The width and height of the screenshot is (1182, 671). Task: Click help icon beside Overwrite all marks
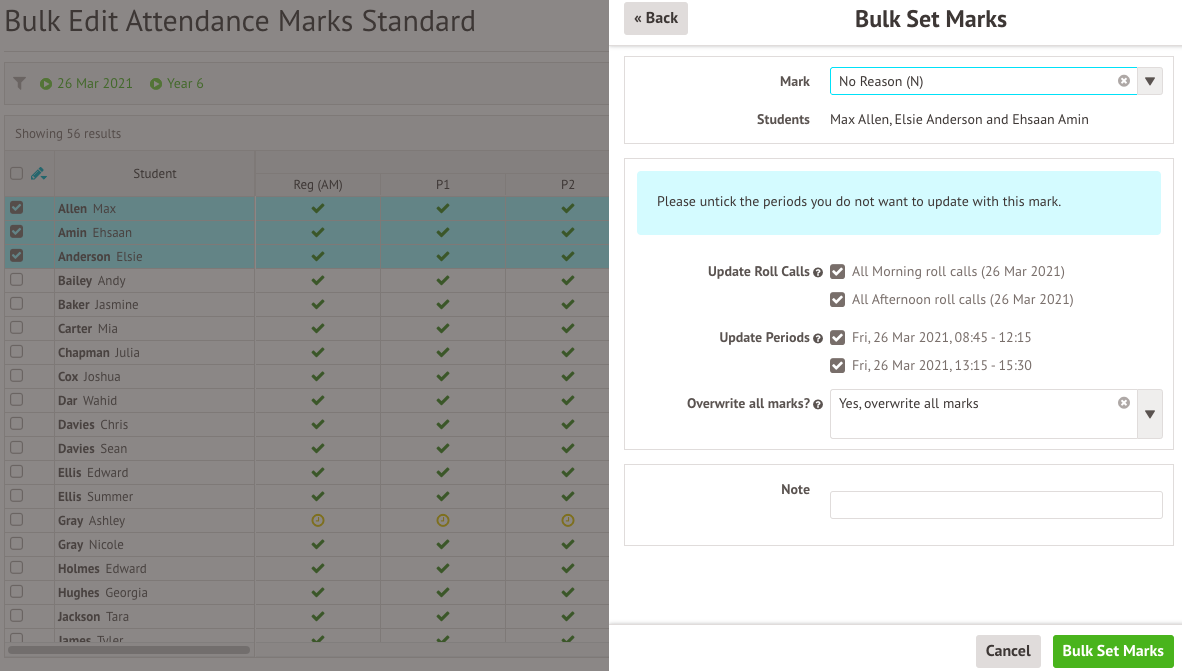click(x=818, y=405)
